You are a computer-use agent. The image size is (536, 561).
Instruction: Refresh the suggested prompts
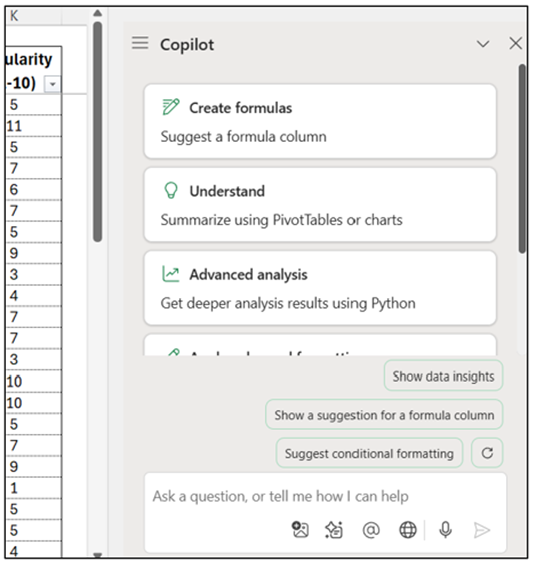tap(487, 453)
